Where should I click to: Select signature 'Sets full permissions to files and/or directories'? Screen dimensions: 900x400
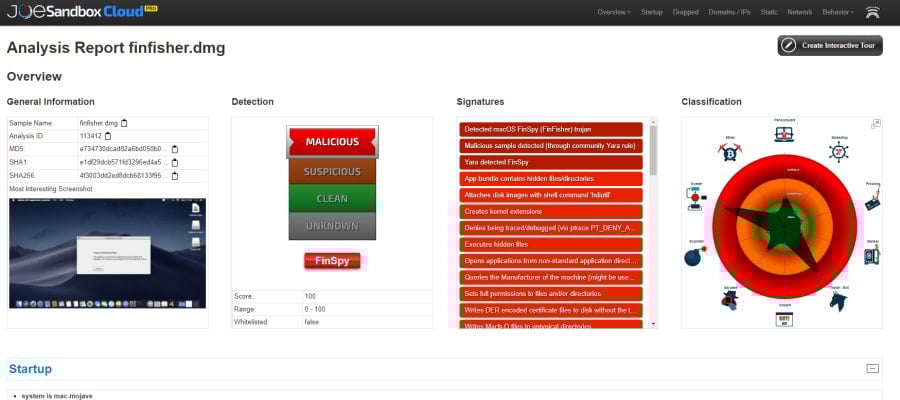[x=550, y=293]
